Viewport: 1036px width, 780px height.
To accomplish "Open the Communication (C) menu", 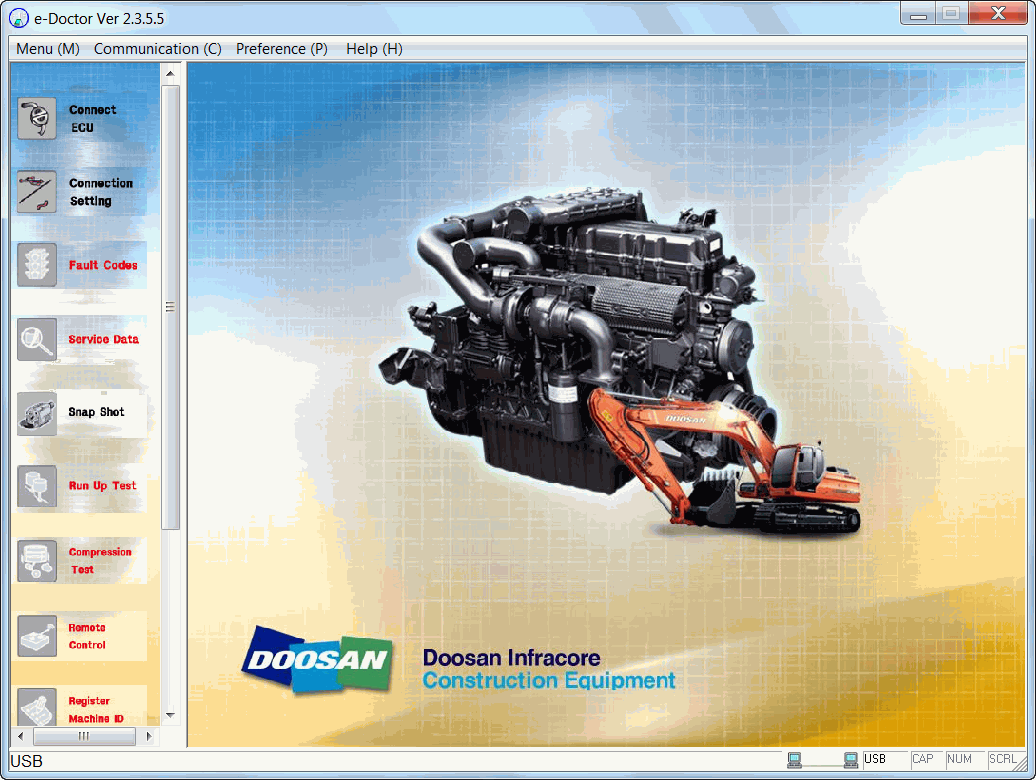I will pos(157,48).
